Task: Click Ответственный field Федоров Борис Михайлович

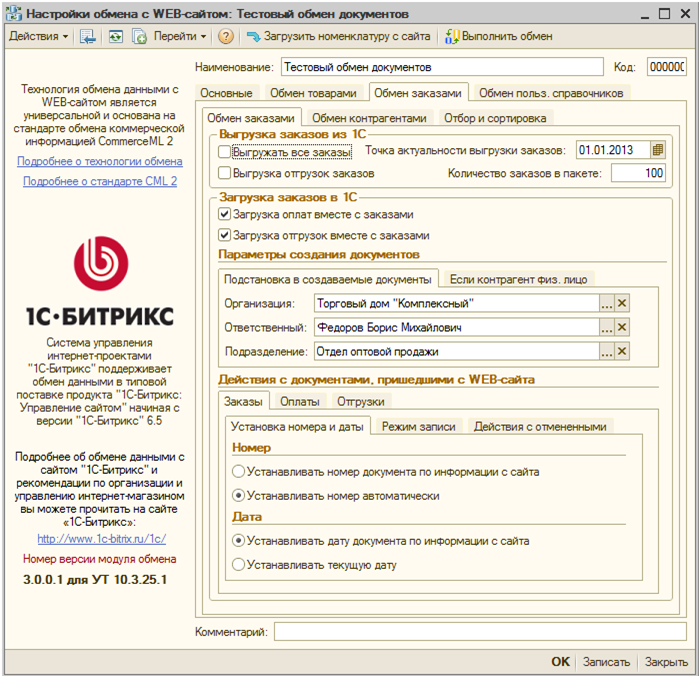Action: point(456,327)
